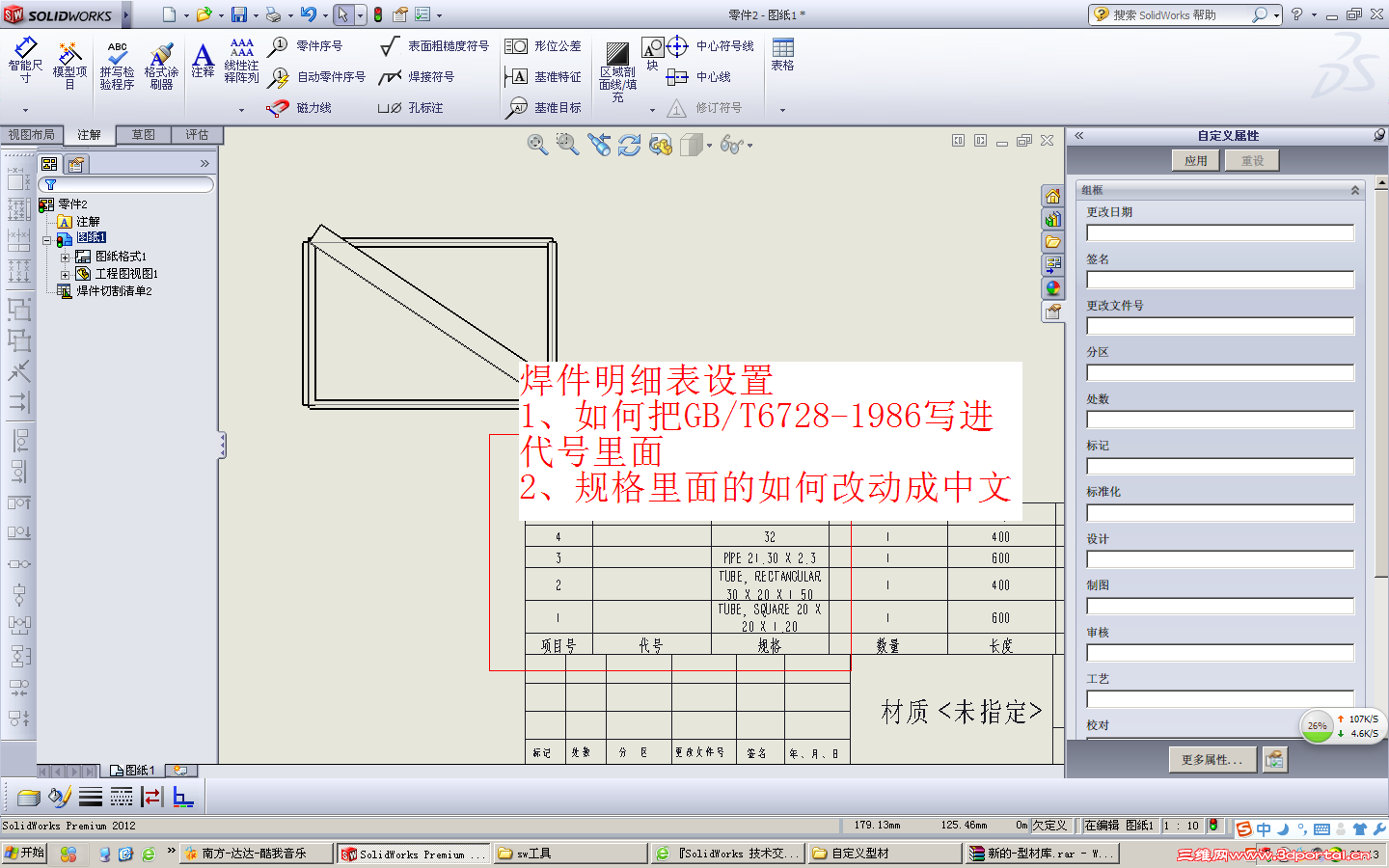
Task: Save the current drawing document
Action: 238,14
